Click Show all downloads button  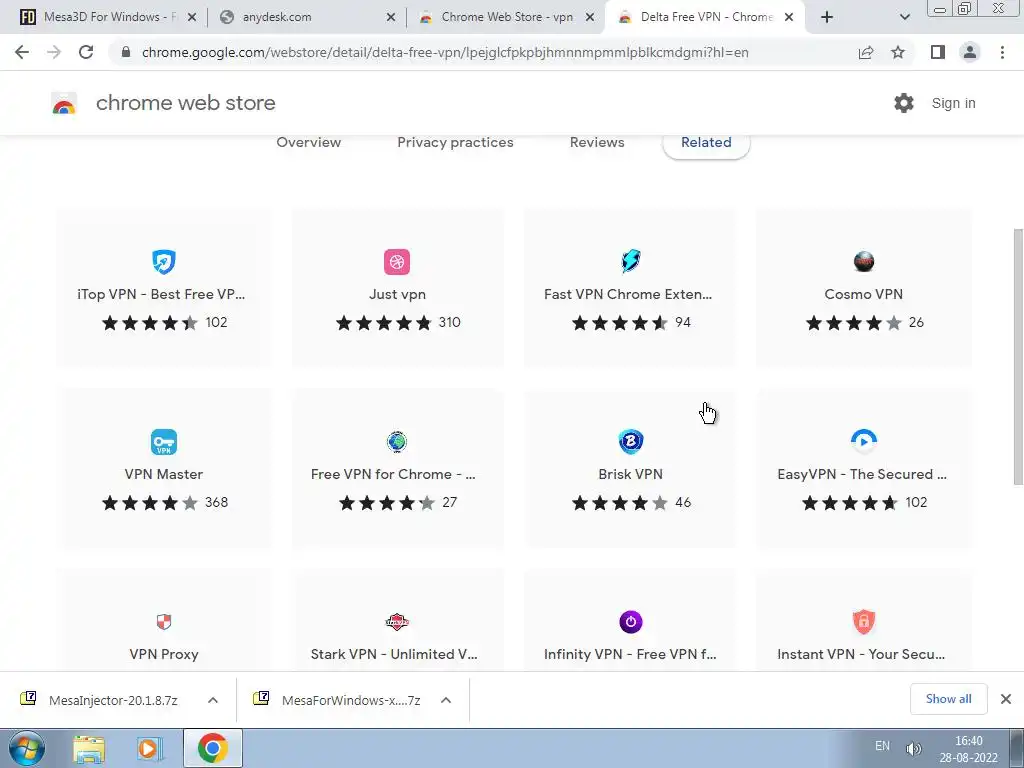(x=948, y=699)
